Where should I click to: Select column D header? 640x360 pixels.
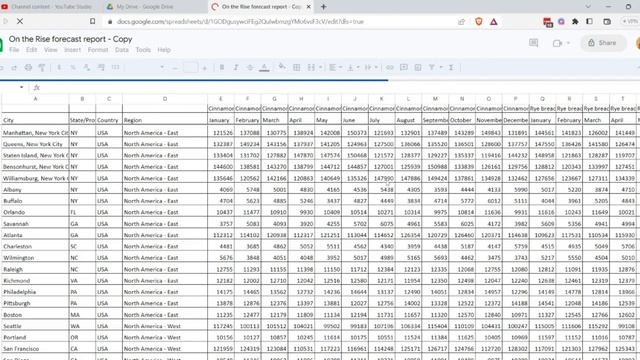(x=165, y=99)
